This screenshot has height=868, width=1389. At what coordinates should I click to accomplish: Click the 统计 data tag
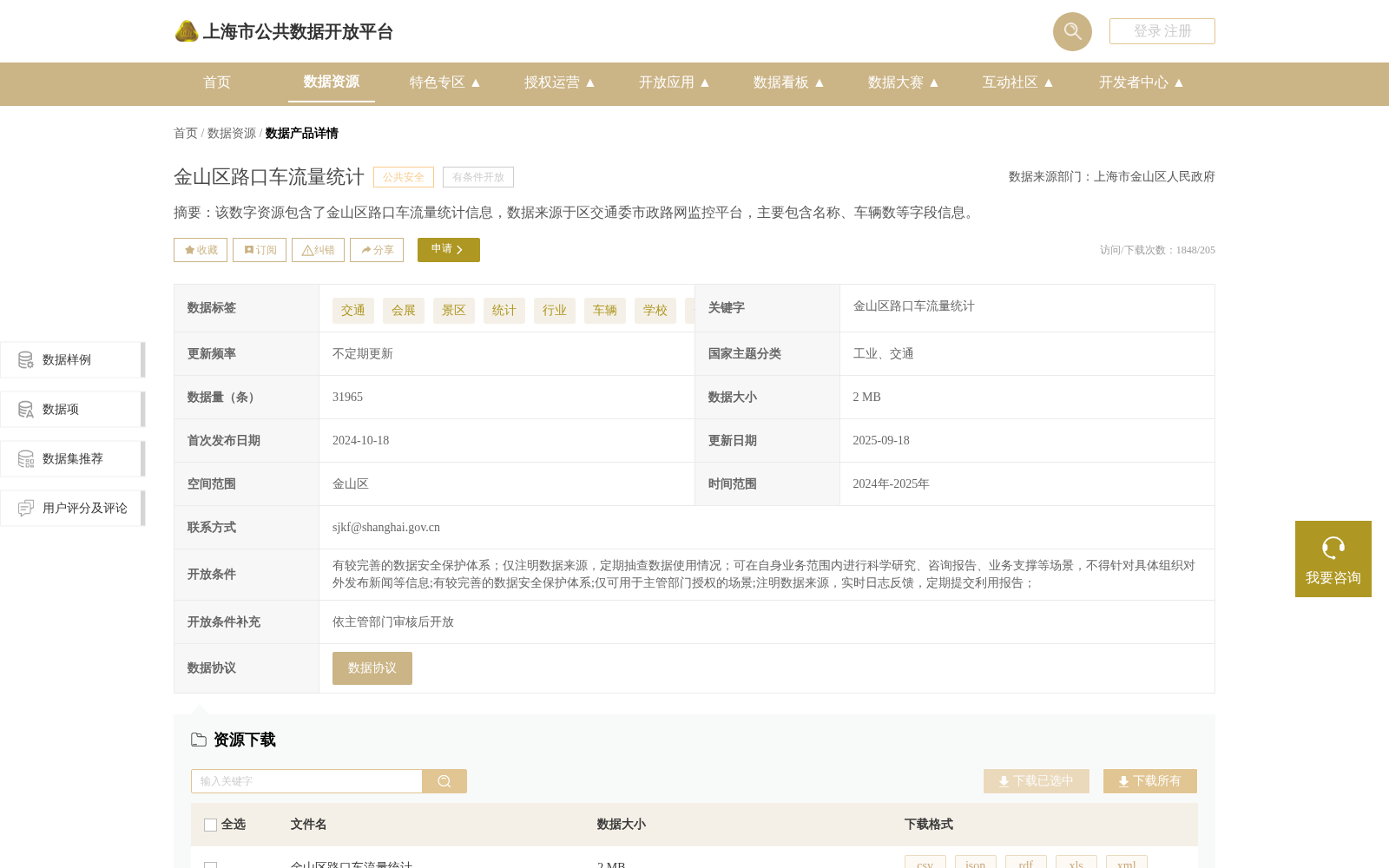point(504,311)
